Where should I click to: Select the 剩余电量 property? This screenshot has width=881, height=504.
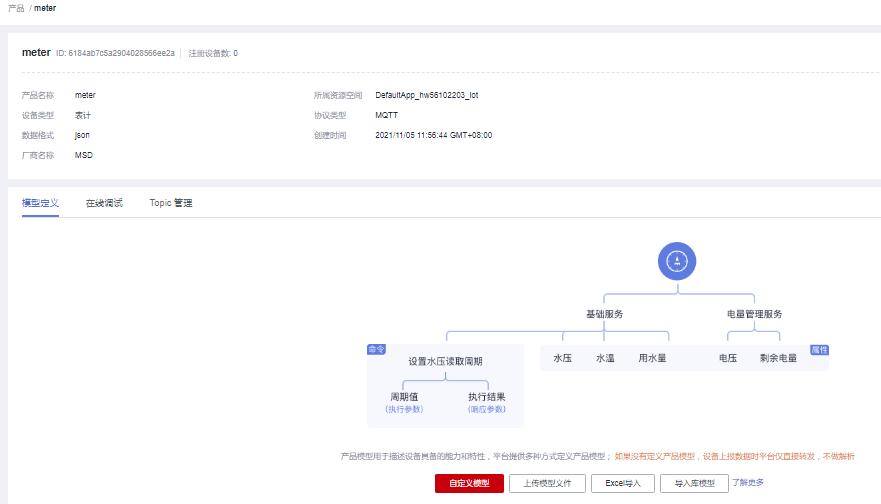pos(778,358)
